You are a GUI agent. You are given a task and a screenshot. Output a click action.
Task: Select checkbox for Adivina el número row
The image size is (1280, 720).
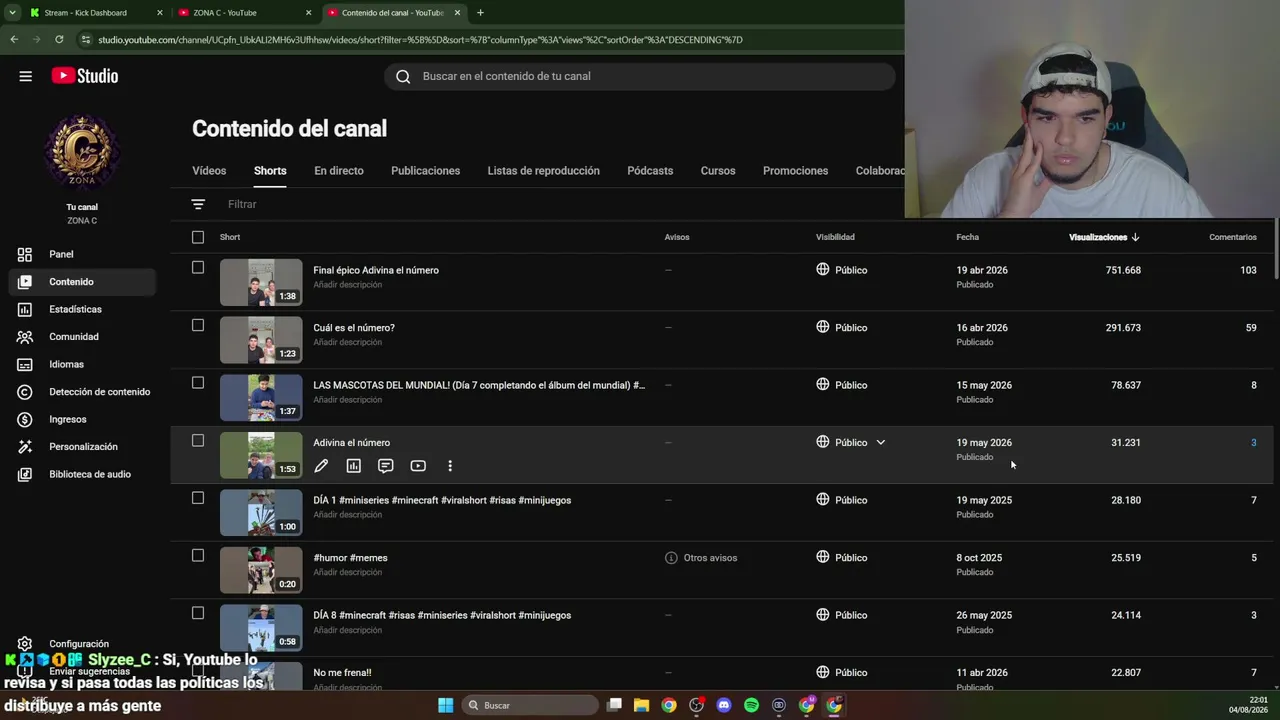pos(198,440)
